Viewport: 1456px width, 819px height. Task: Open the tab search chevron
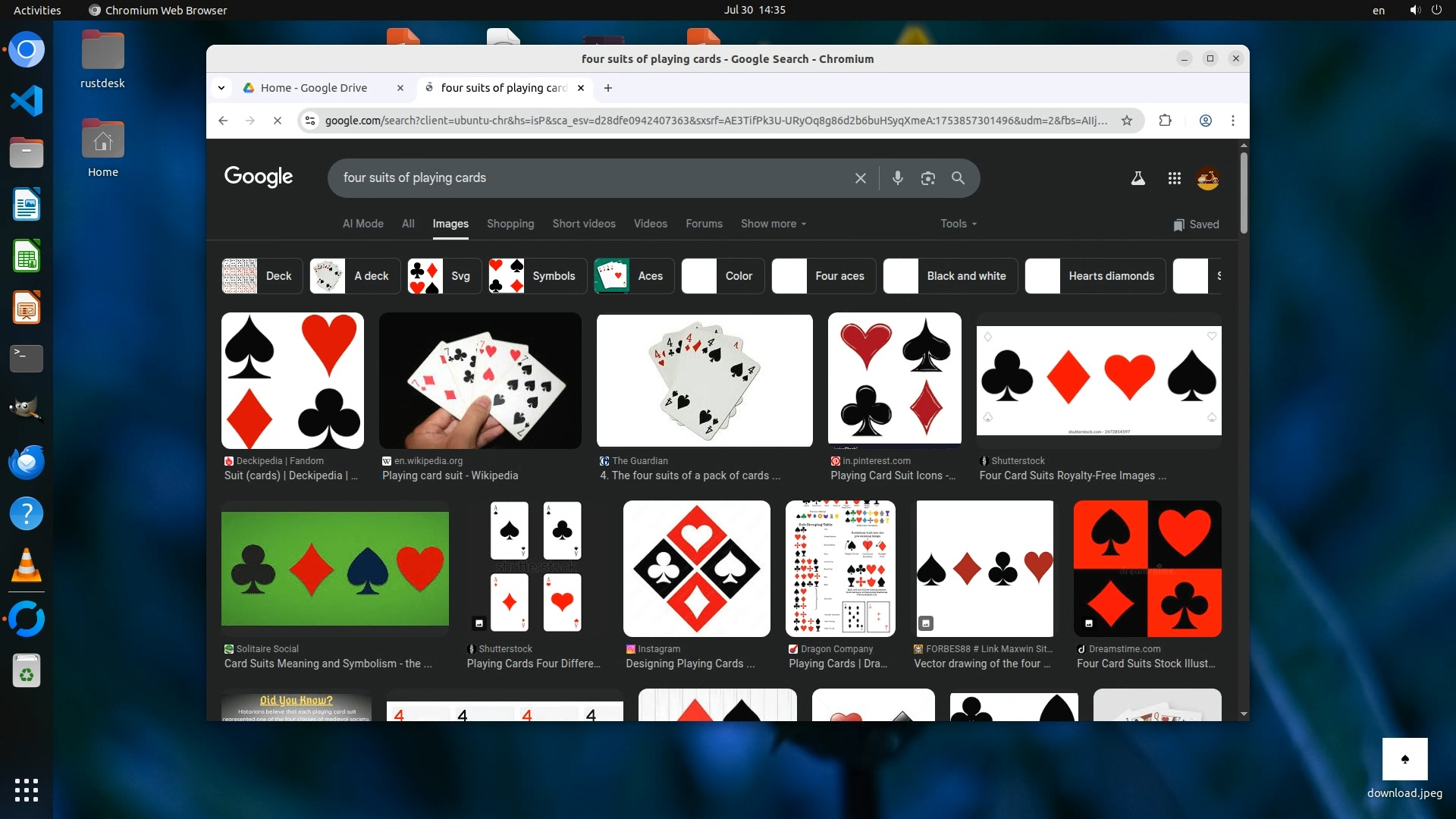click(x=221, y=88)
